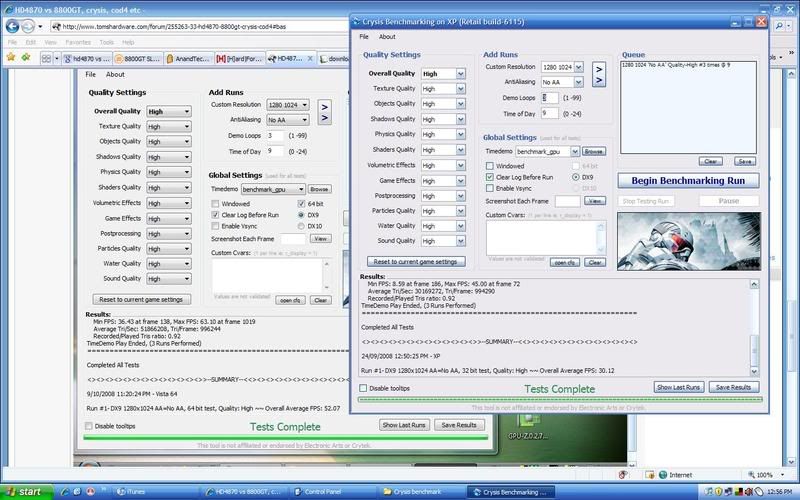Select DX10 radio in the forum page image
This screenshot has width=800, height=500.
[x=301, y=226]
